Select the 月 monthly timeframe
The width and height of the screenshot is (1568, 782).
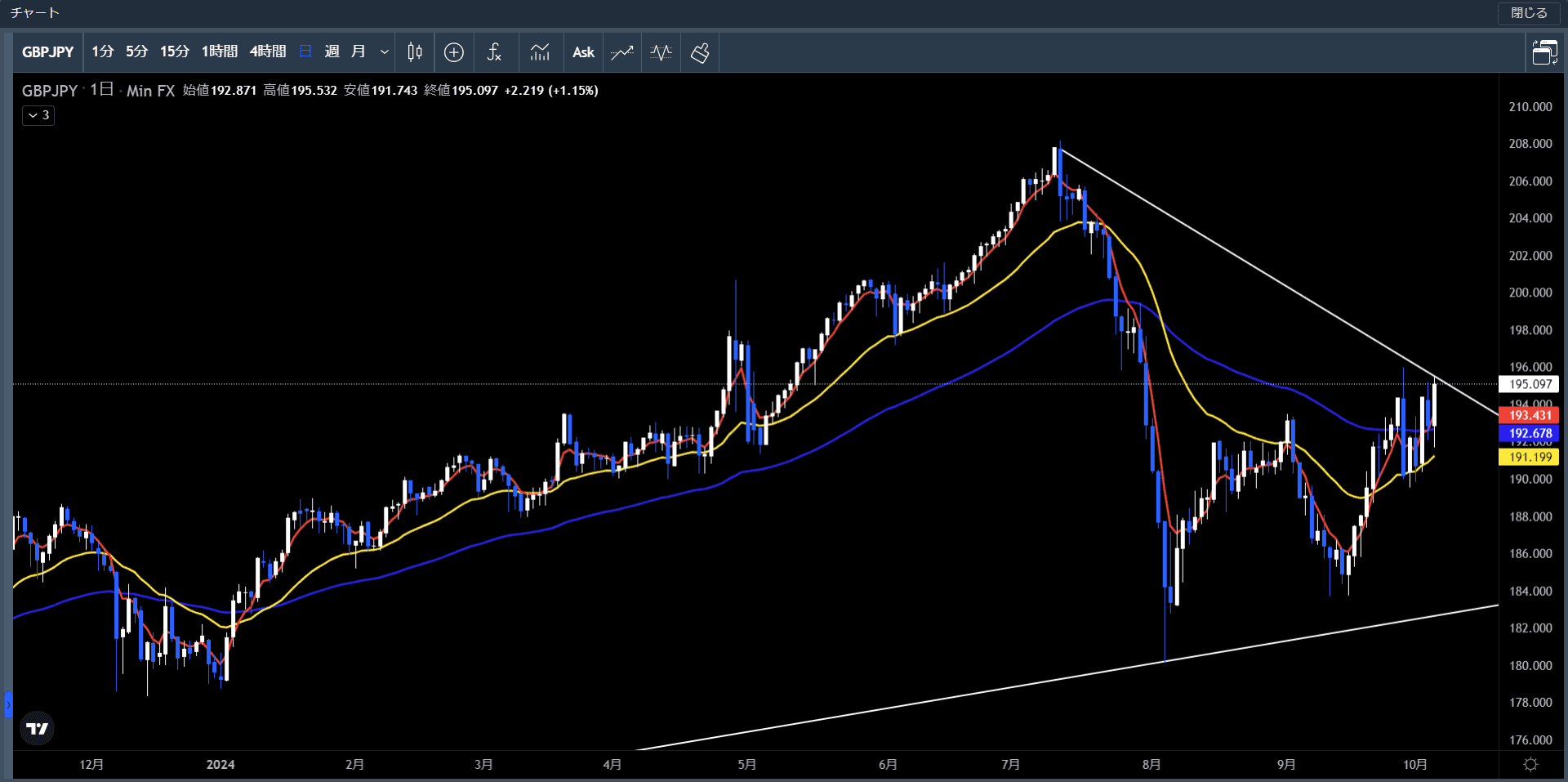coord(358,51)
